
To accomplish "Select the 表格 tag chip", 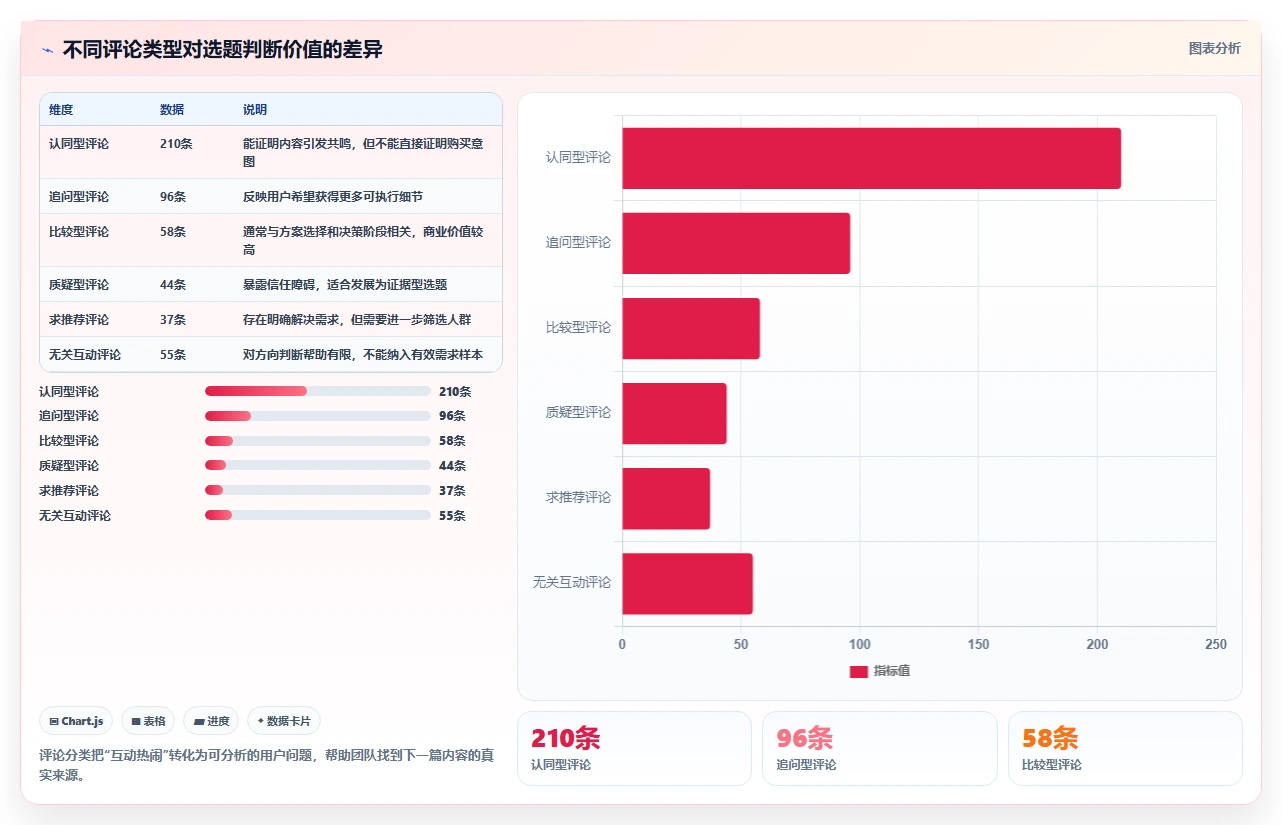I will (148, 721).
